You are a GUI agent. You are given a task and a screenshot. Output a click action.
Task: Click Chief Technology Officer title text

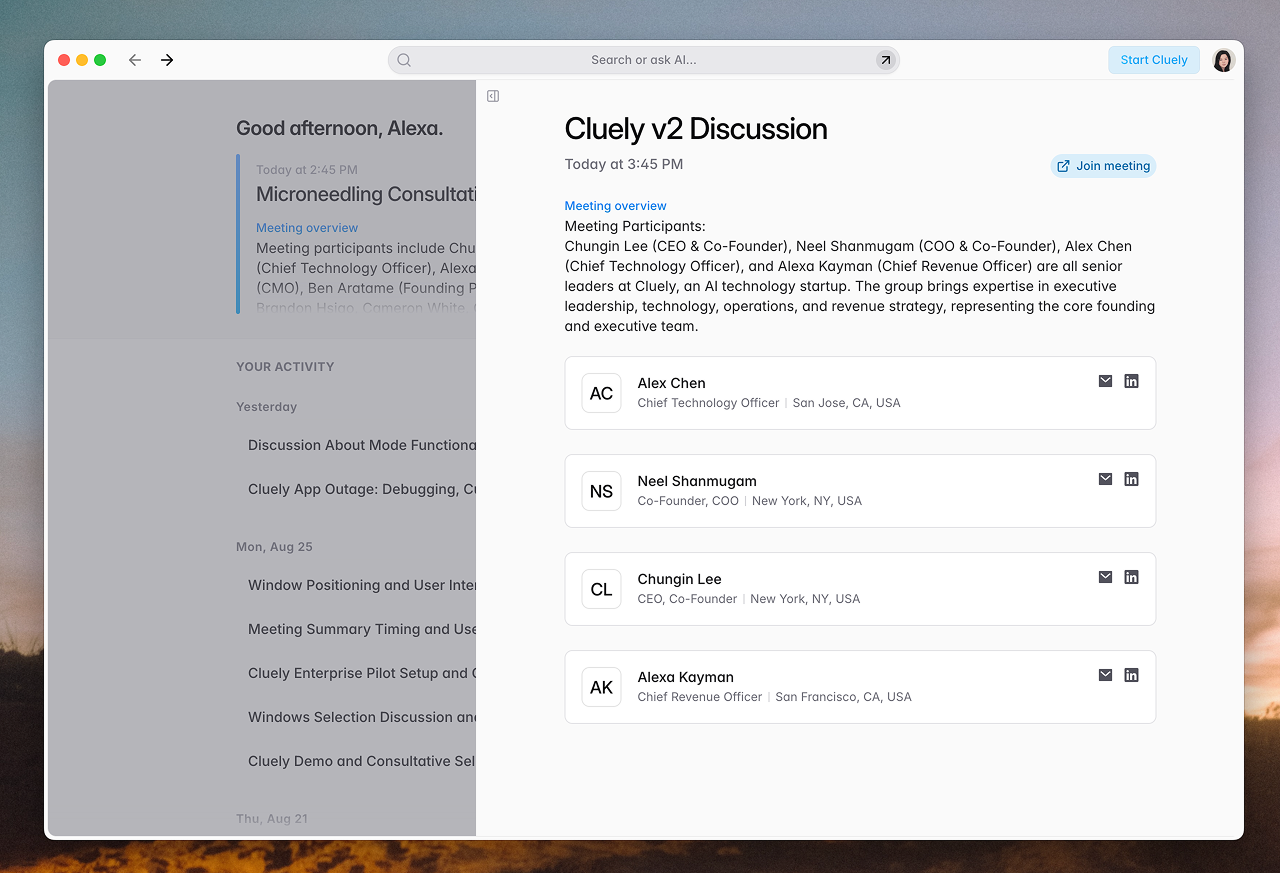tap(708, 403)
